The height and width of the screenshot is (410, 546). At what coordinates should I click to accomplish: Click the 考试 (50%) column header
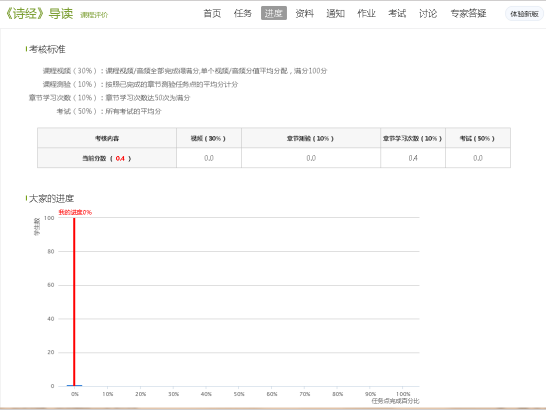point(477,138)
